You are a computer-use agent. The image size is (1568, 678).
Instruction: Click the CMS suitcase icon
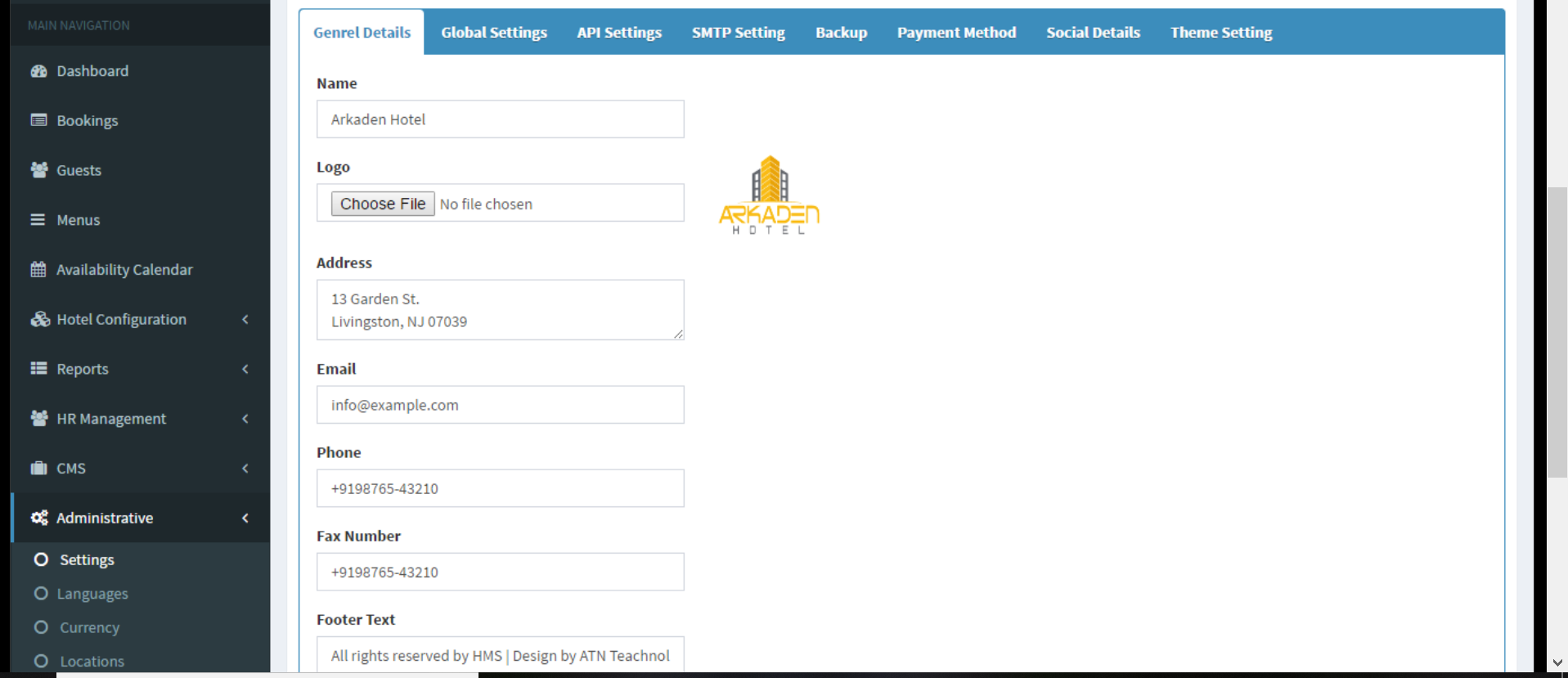tap(38, 469)
